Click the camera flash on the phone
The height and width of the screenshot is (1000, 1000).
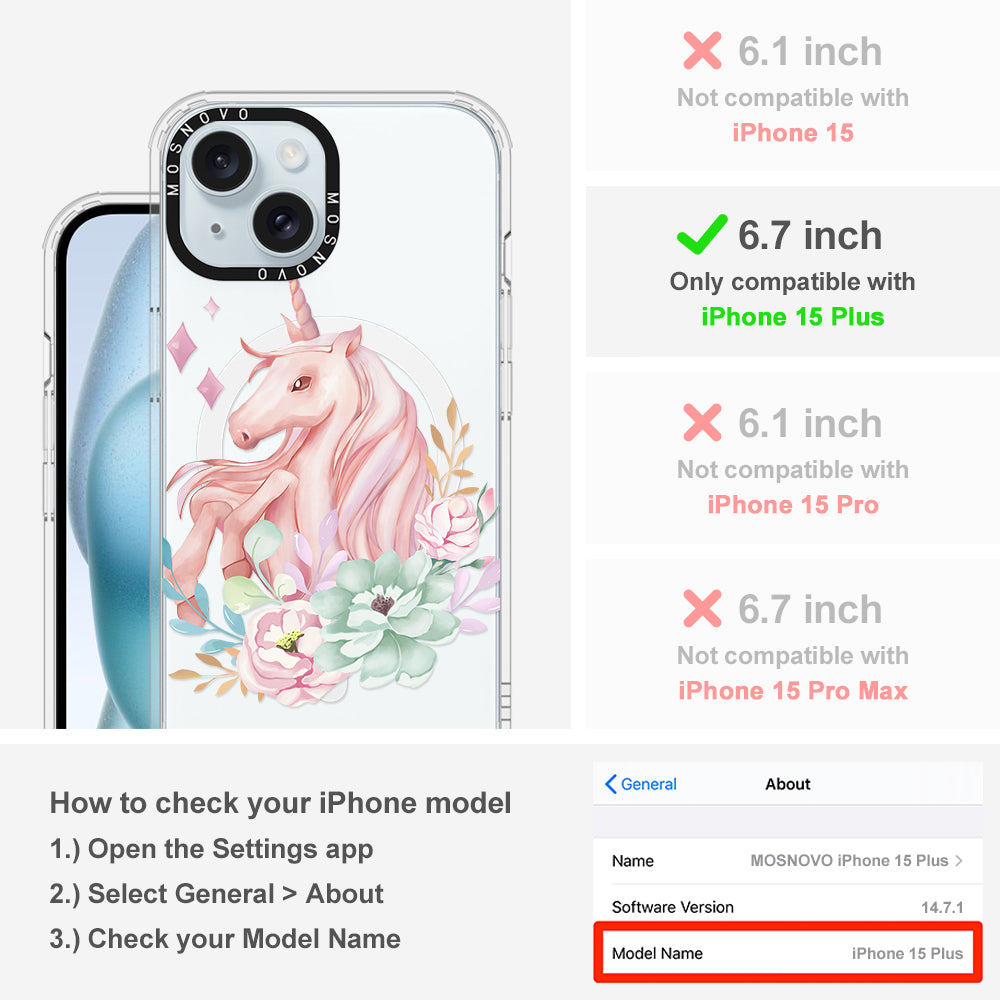click(291, 154)
